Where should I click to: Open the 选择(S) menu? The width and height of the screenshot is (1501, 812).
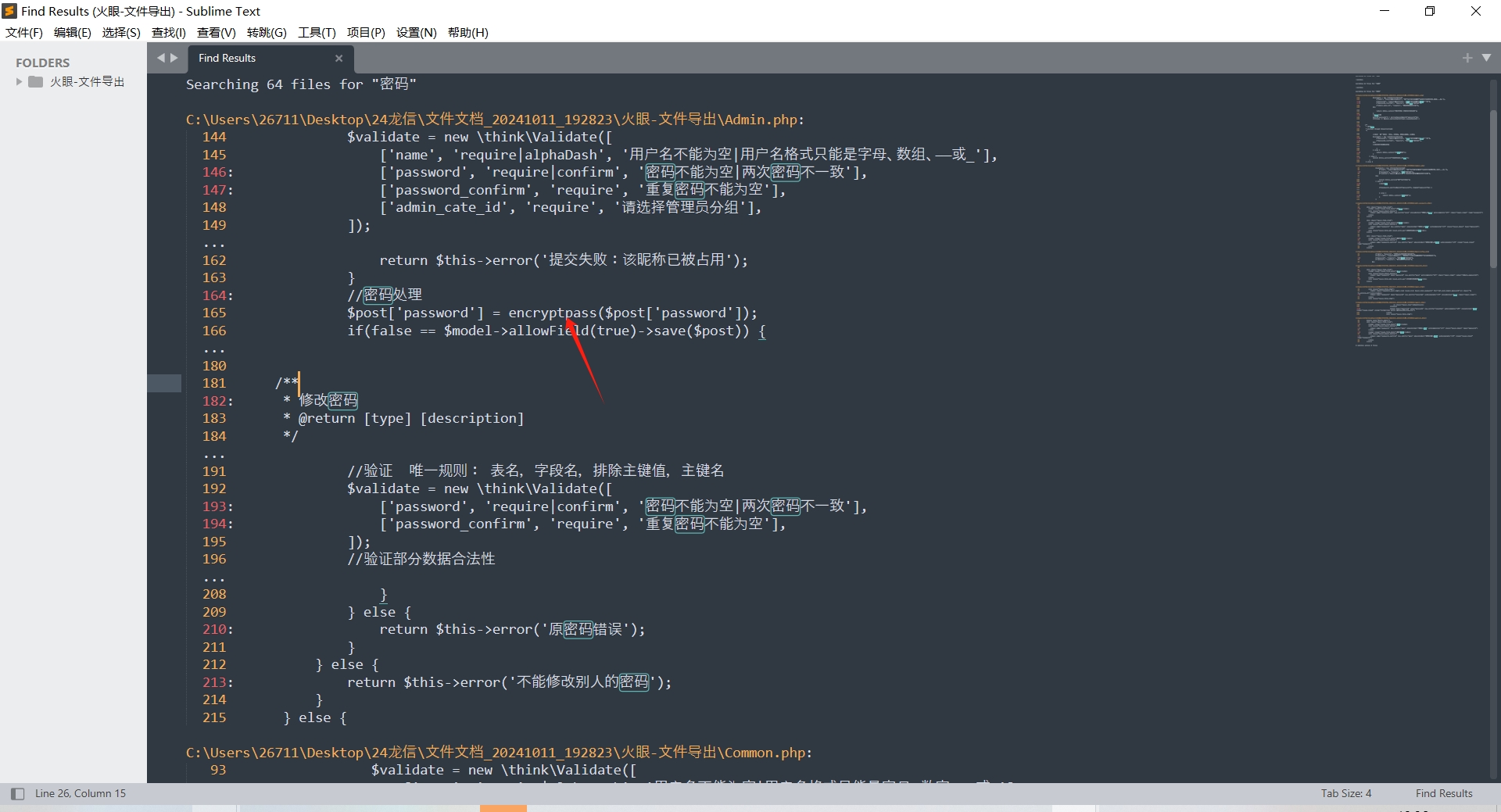click(x=121, y=32)
